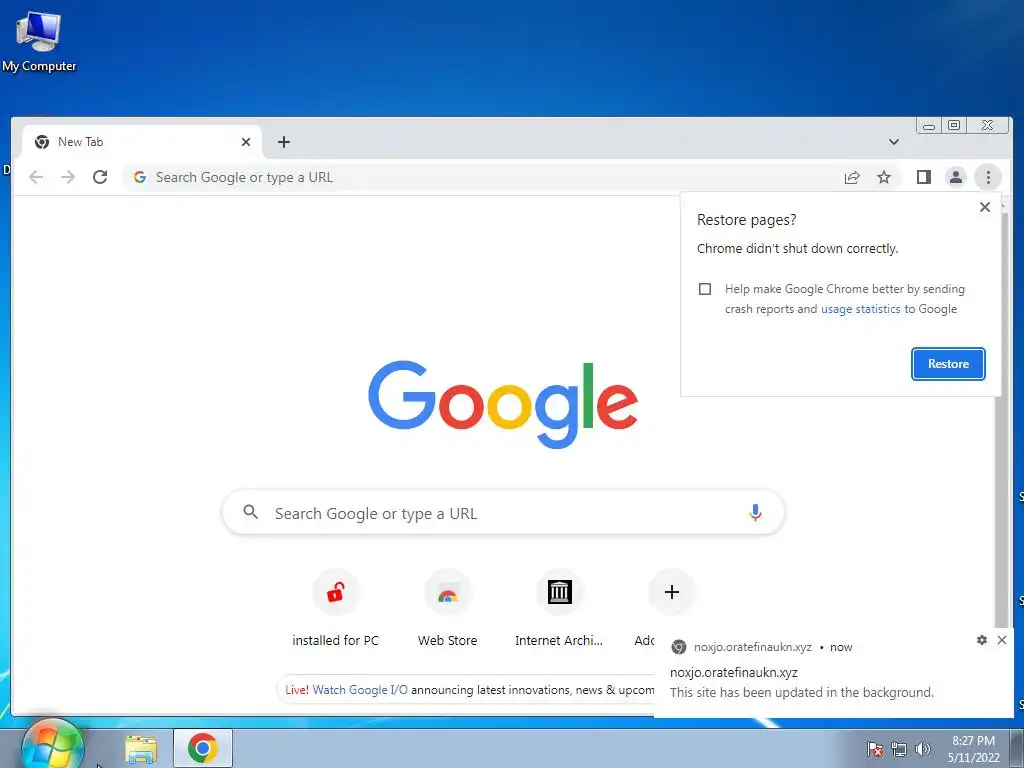Open the Internet Archive shortcut
1024x768 pixels.
click(x=559, y=608)
